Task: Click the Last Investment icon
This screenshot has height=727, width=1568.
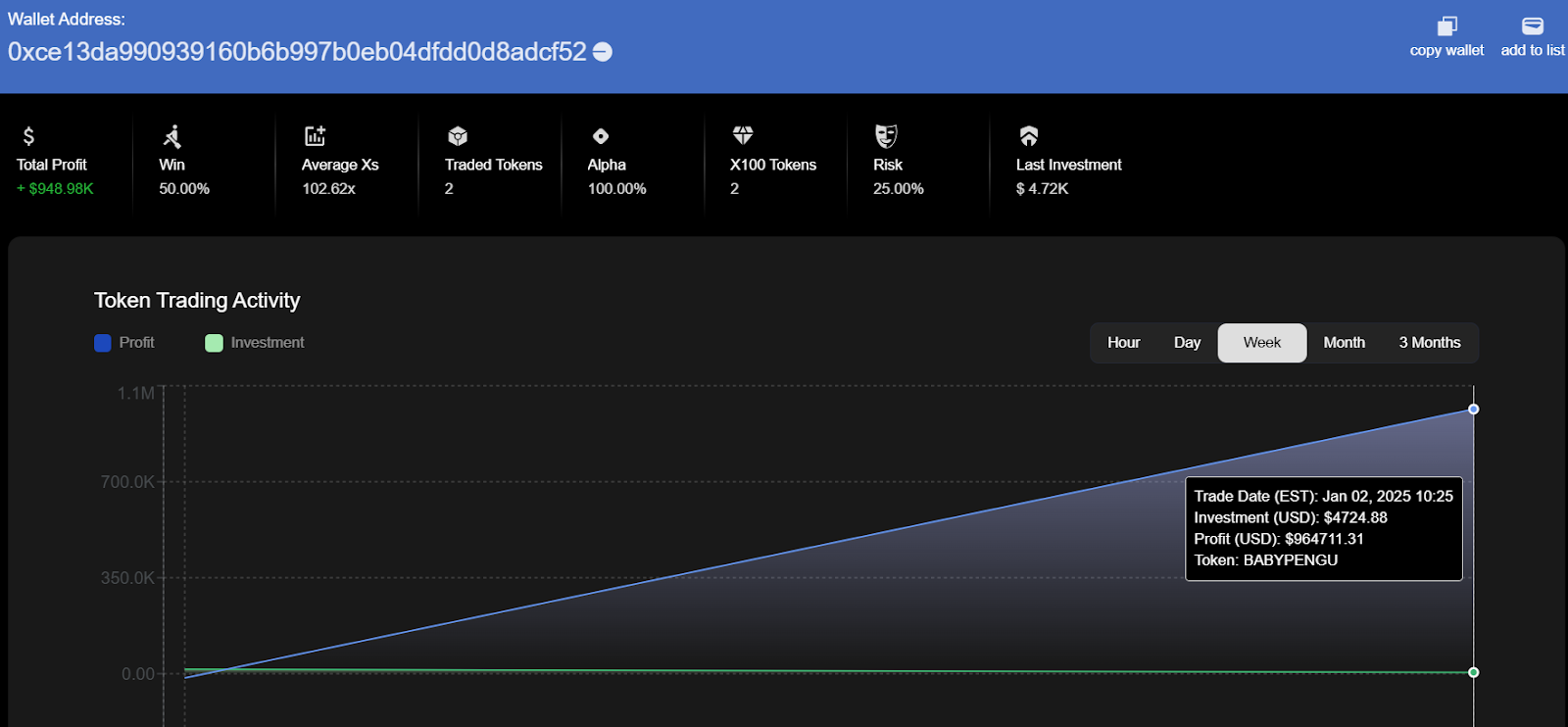Action: 1029,136
